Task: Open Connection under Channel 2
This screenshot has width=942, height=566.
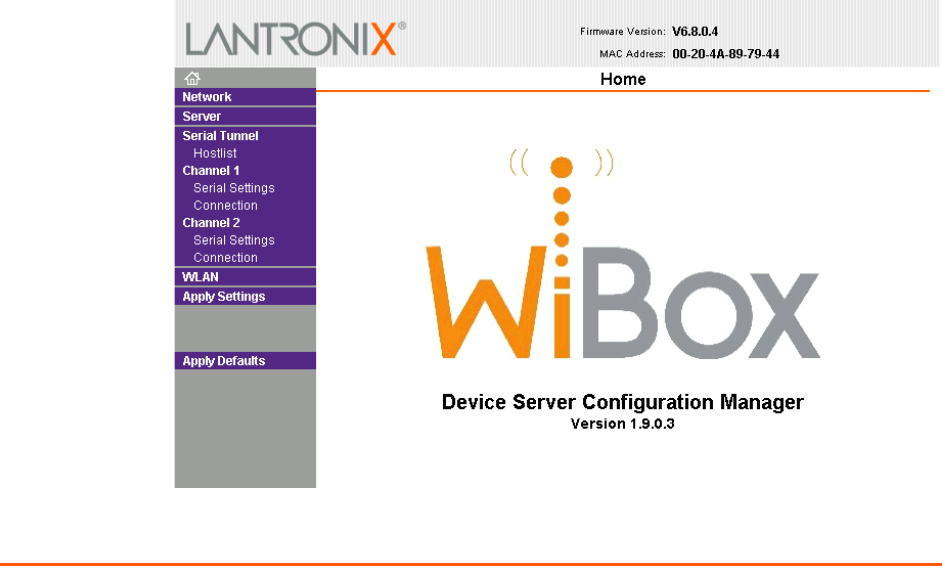Action: [225, 258]
